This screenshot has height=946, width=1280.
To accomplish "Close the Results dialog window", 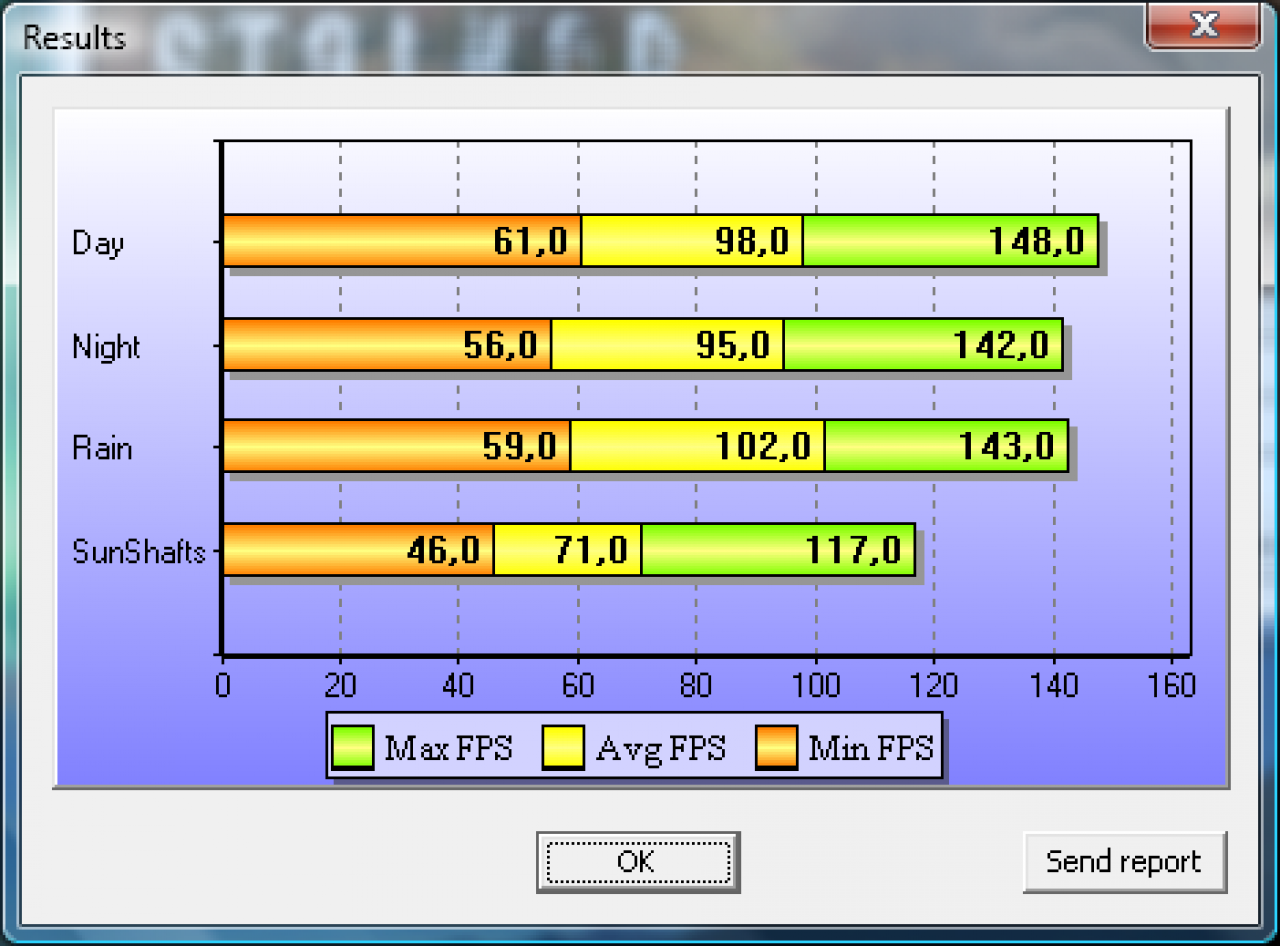I will (1203, 25).
